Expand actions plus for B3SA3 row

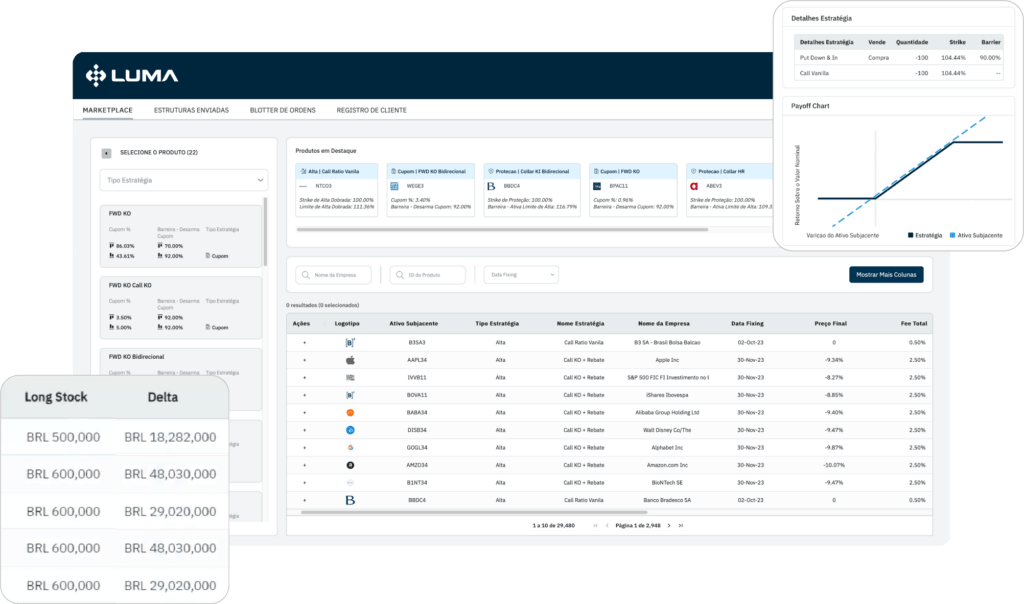[304, 342]
